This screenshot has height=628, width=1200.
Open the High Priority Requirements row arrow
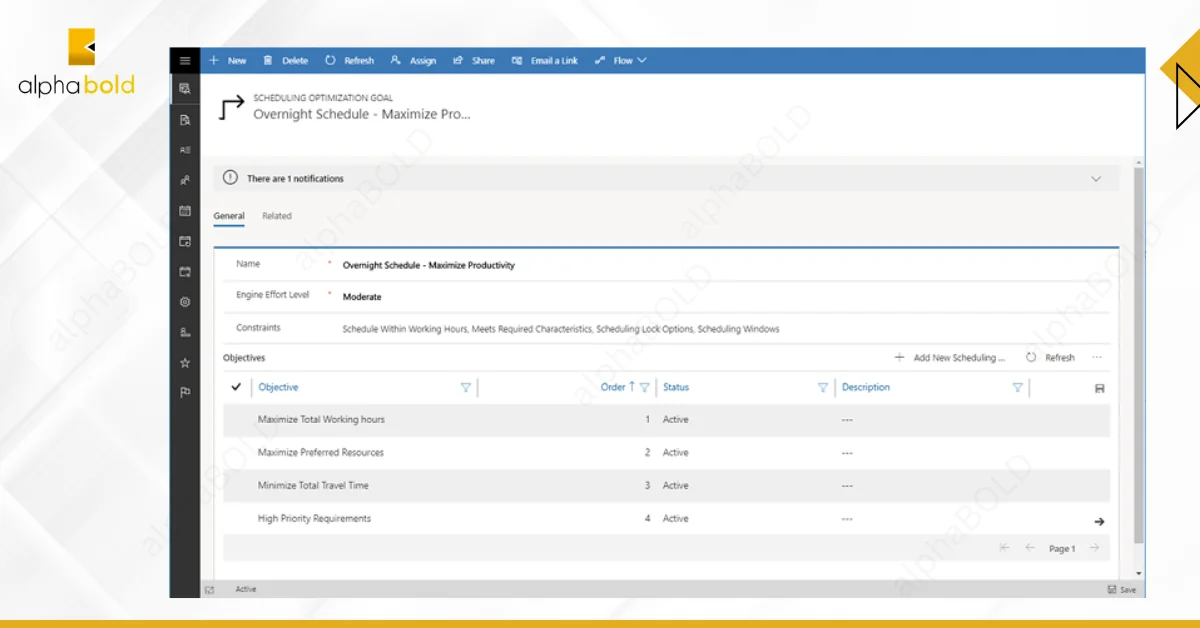[x=1099, y=521]
